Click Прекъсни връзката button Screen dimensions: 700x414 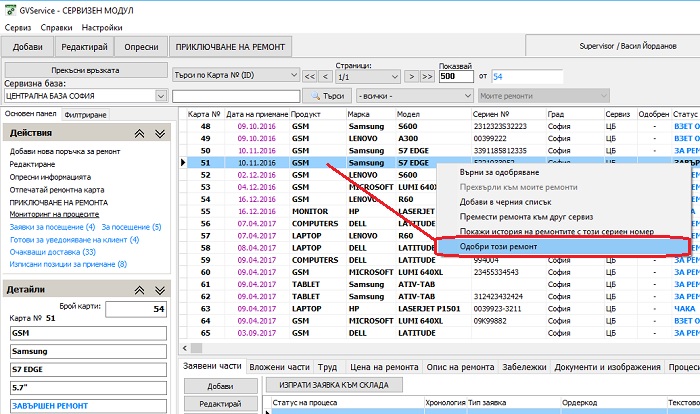(85, 70)
